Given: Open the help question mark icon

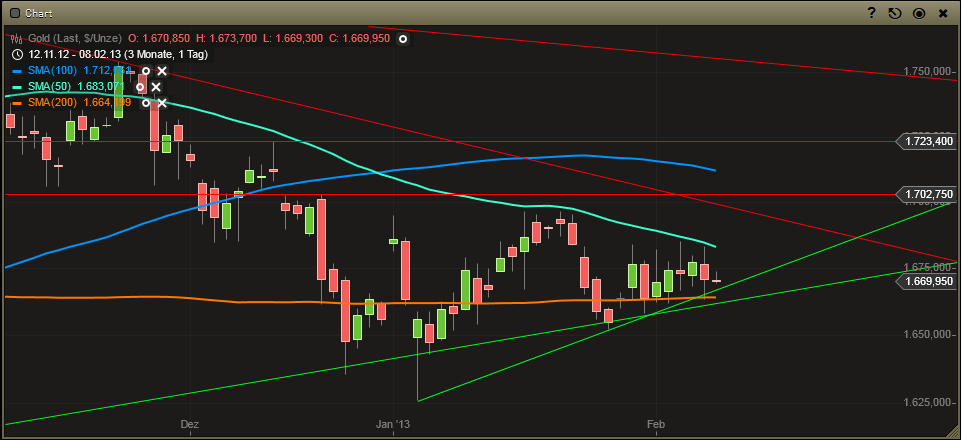Looking at the screenshot, I should point(871,13).
